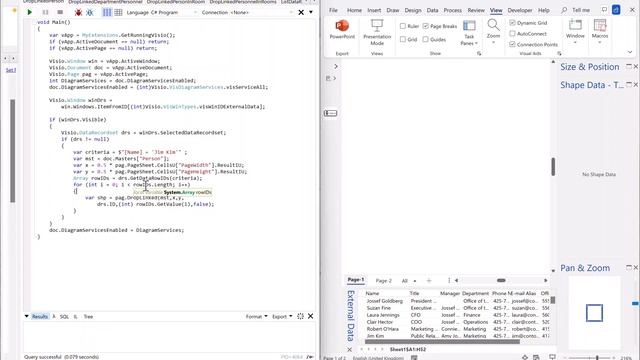Open the All pages list

point(409,281)
